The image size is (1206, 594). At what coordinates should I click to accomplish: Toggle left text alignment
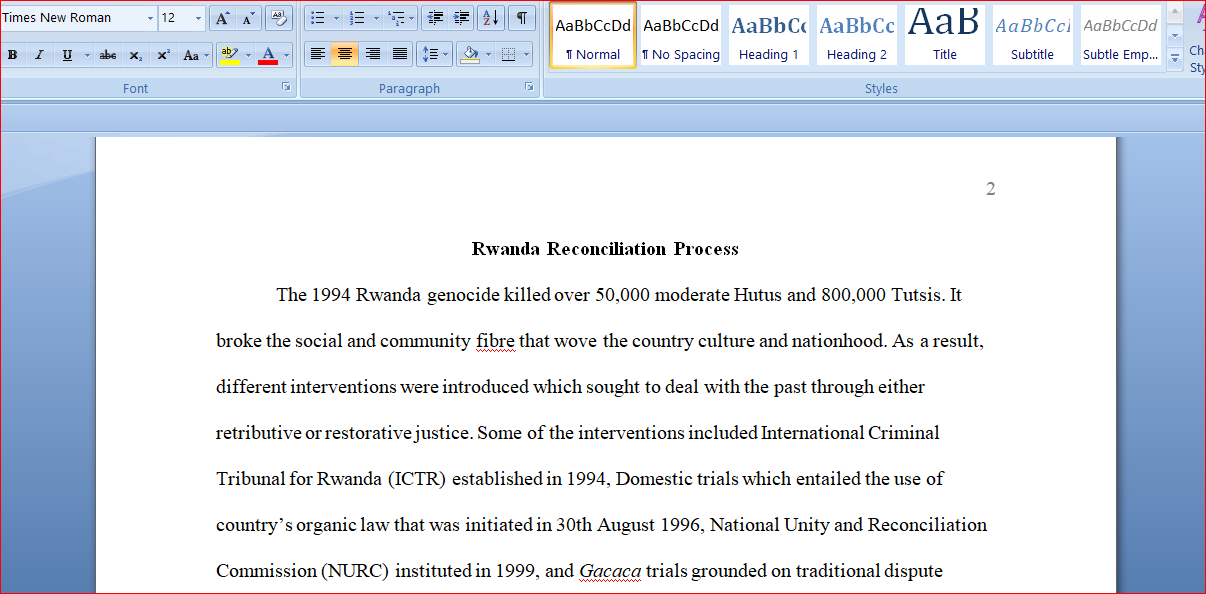coord(317,54)
